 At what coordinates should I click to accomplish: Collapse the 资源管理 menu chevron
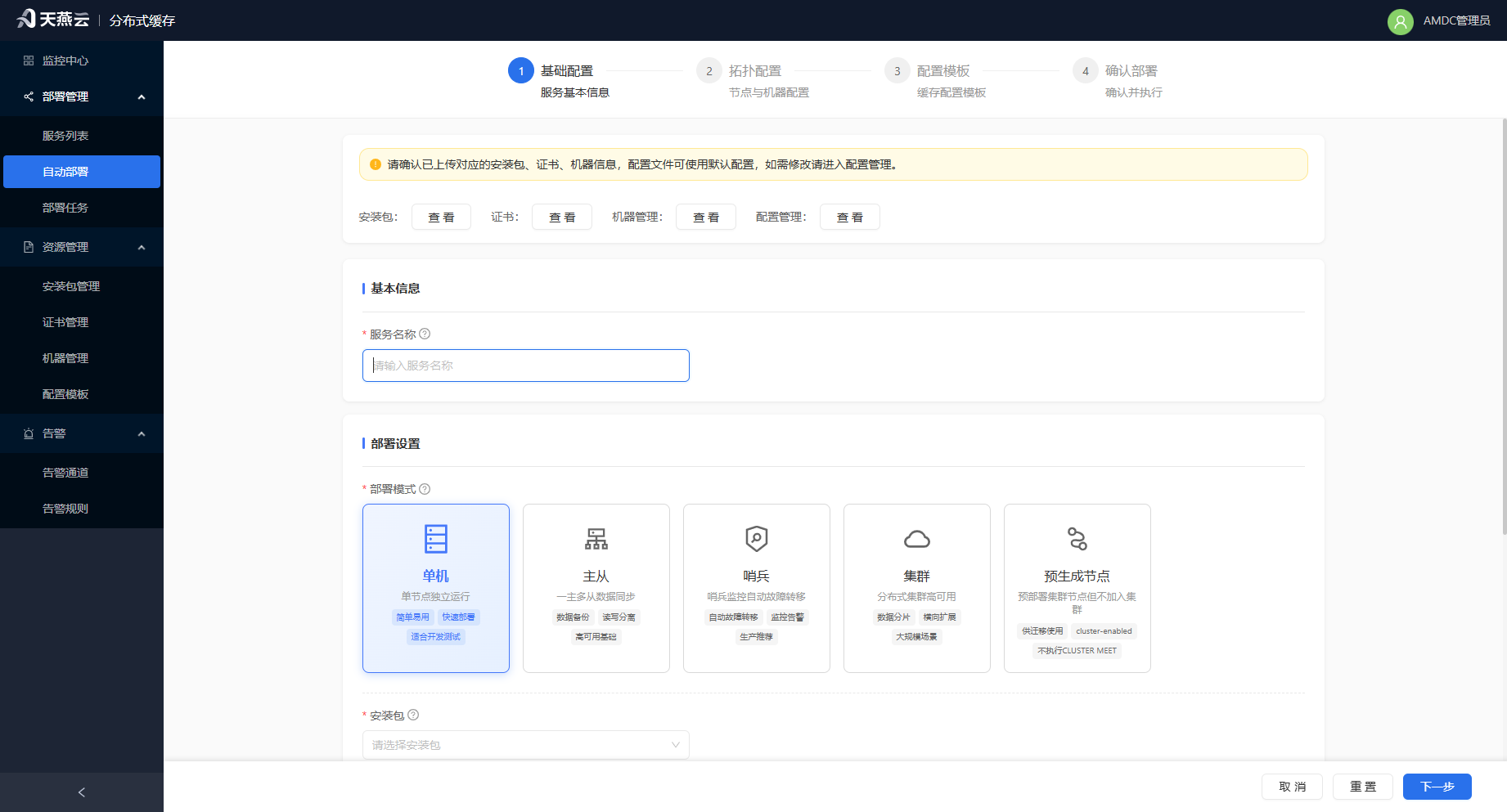click(x=142, y=248)
